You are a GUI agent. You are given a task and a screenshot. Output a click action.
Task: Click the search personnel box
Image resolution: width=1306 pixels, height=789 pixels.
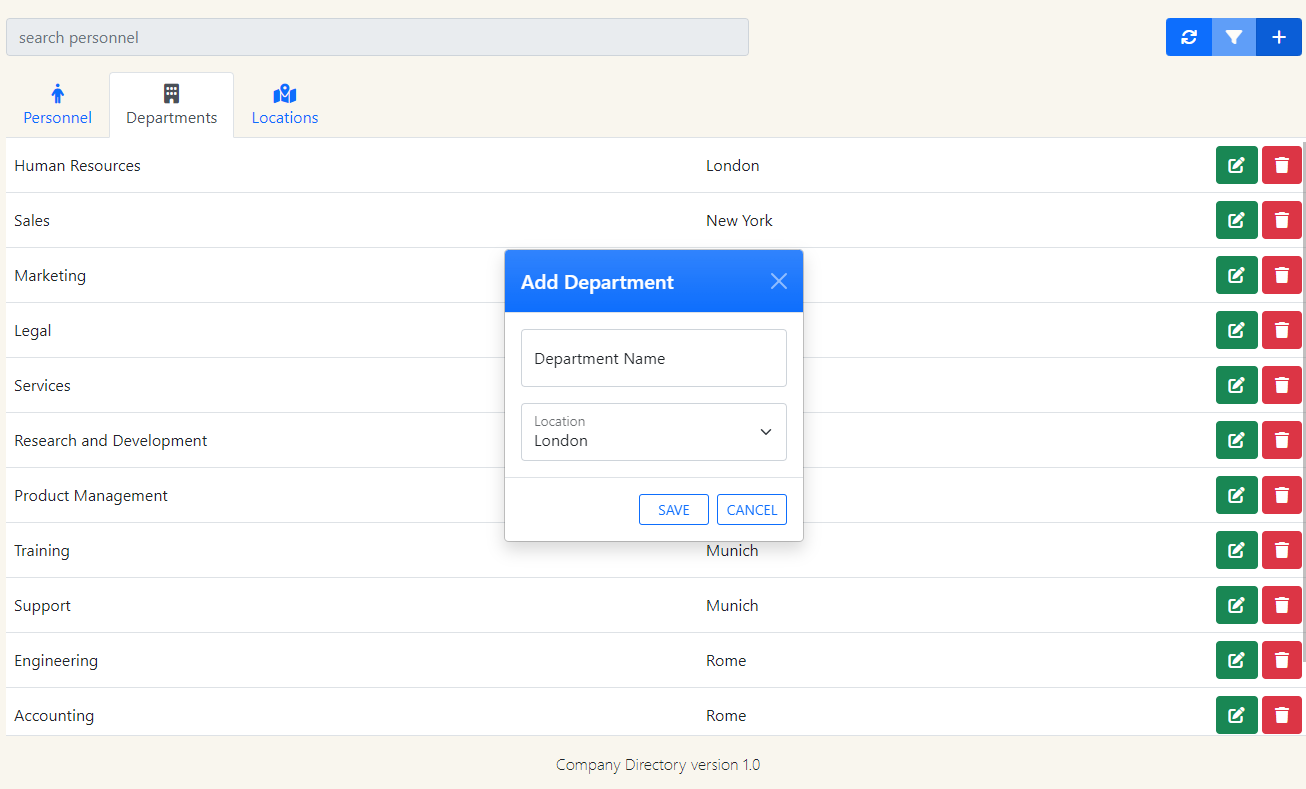click(x=377, y=37)
